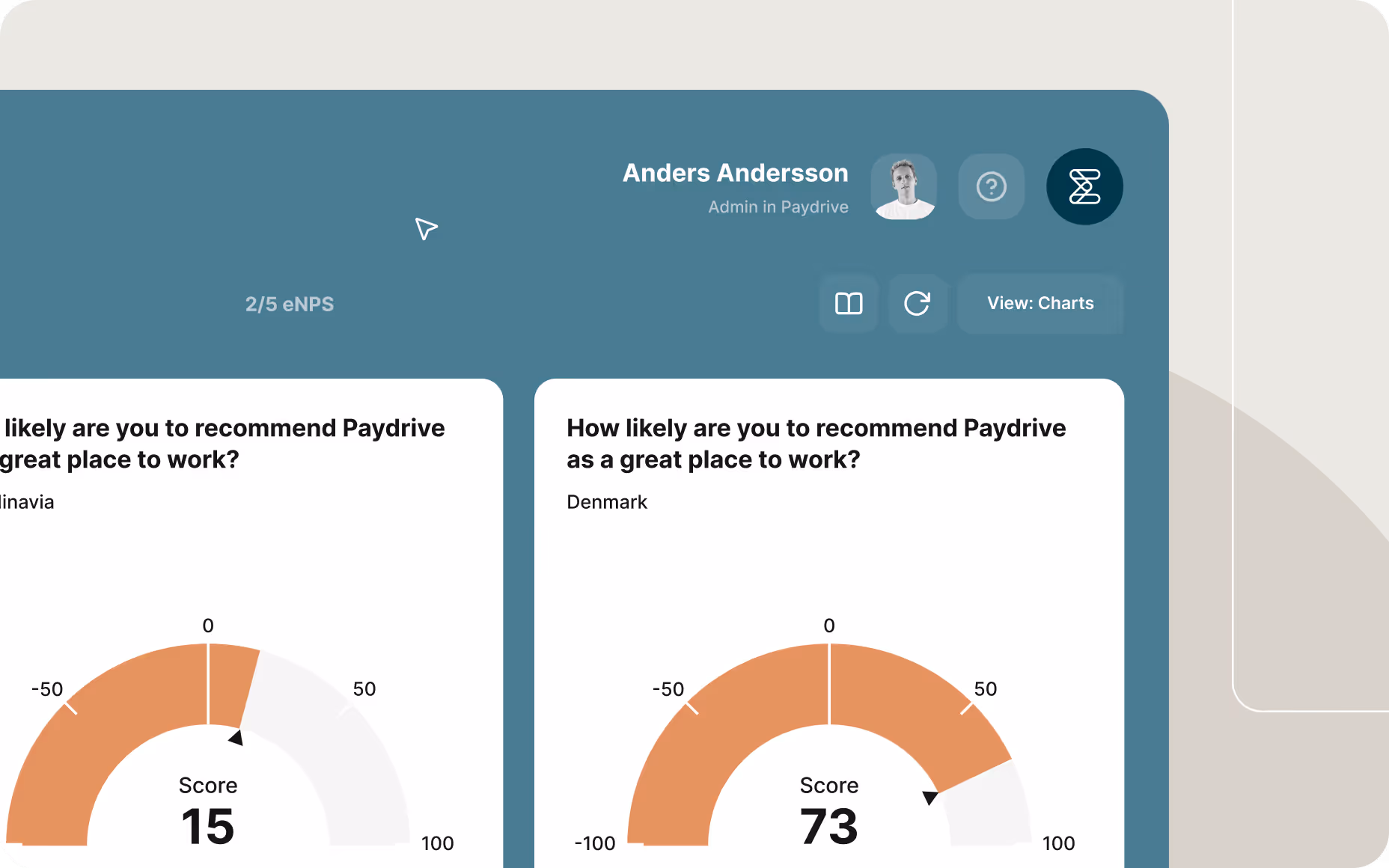Click the Denmark question title link
This screenshot has width=1389, height=868.
[816, 443]
